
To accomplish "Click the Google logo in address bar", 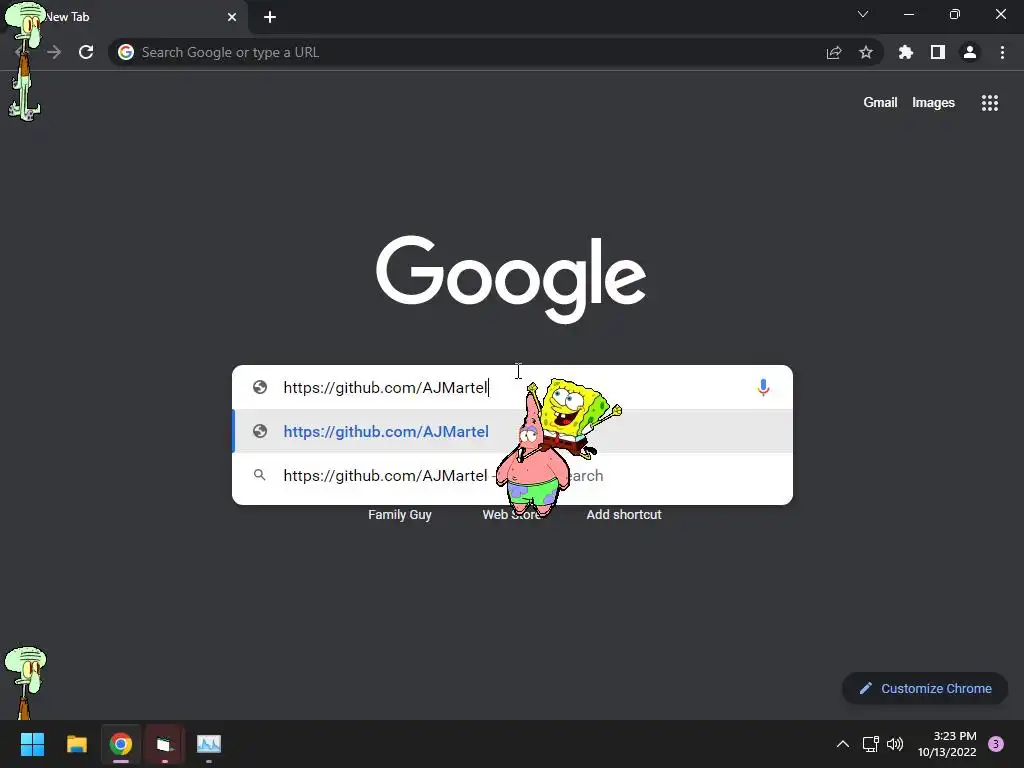I will (126, 52).
